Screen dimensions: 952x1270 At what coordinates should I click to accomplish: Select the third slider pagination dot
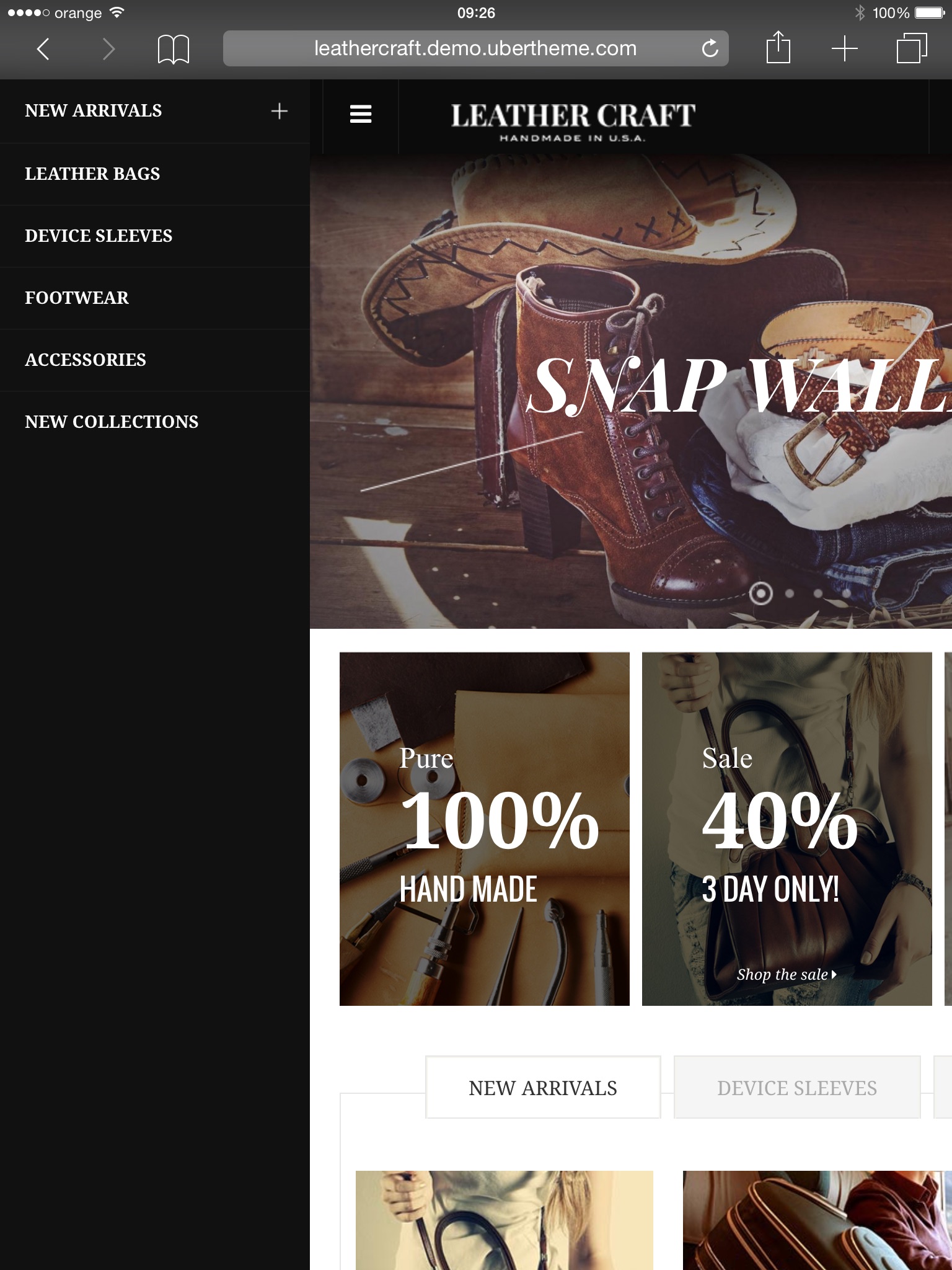tap(818, 593)
